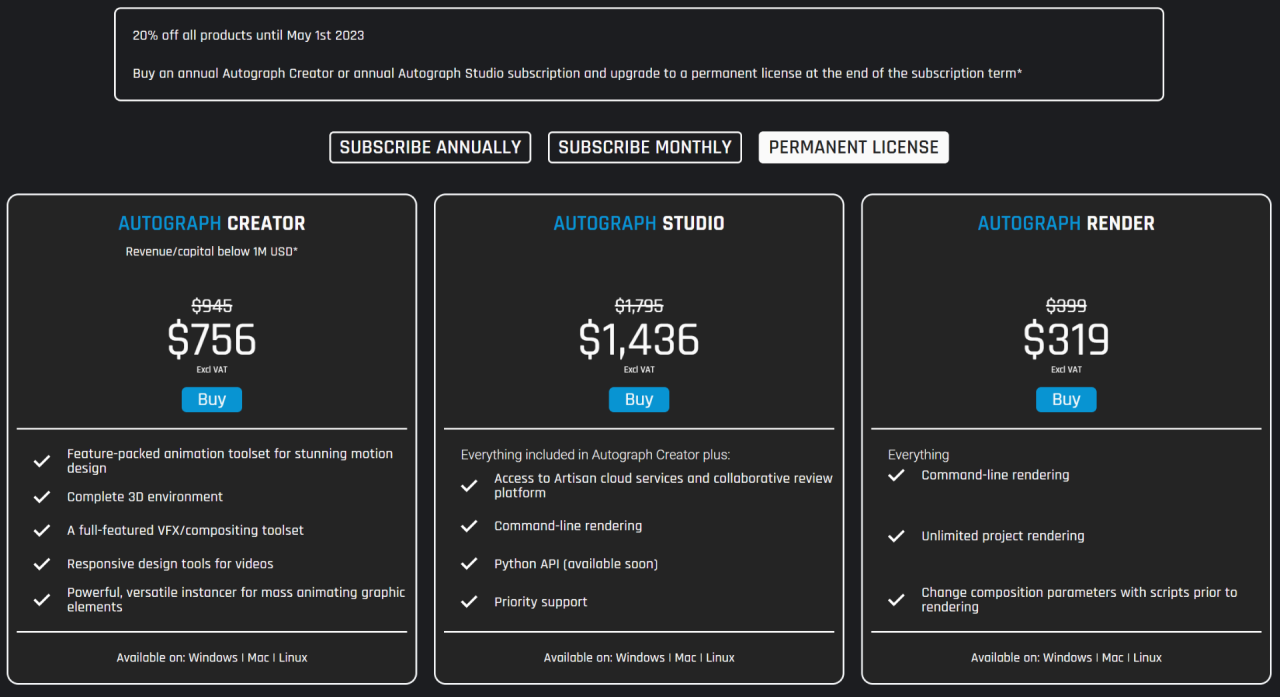Image resolution: width=1280 pixels, height=697 pixels.
Task: Buy Autograph Studio for $1,436
Action: point(639,399)
